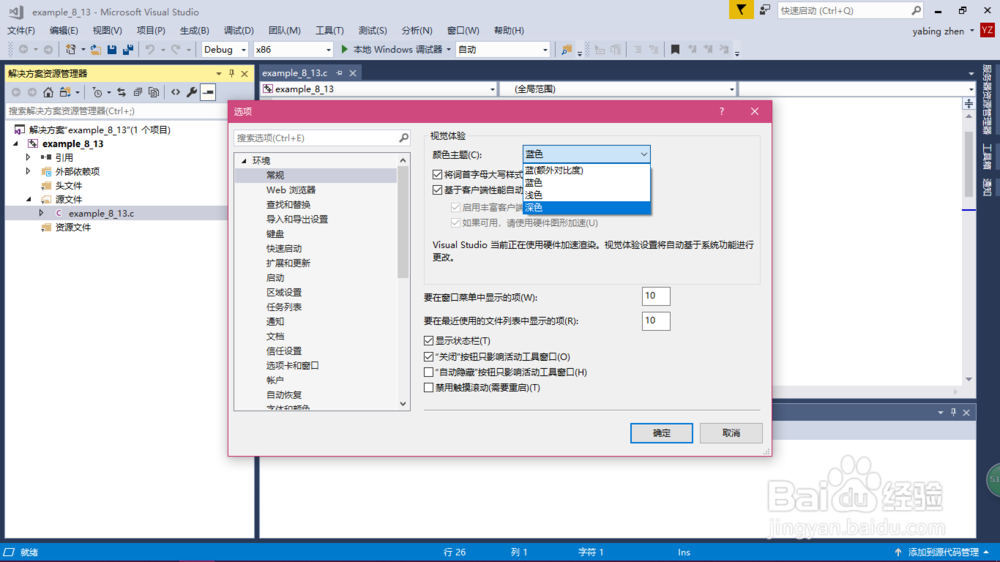Click the new project toolbar icon
The image size is (1000, 562).
[71, 49]
